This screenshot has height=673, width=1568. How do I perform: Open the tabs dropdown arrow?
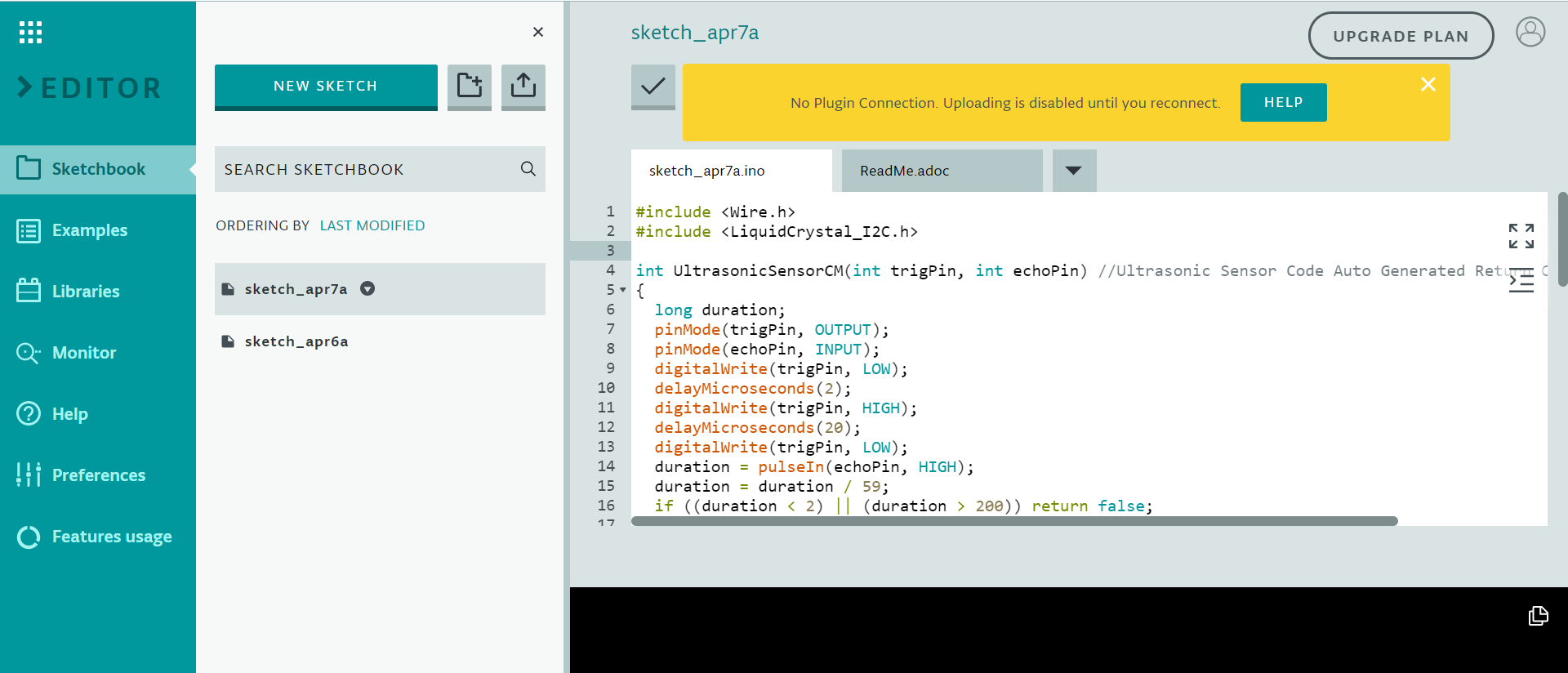click(1074, 171)
